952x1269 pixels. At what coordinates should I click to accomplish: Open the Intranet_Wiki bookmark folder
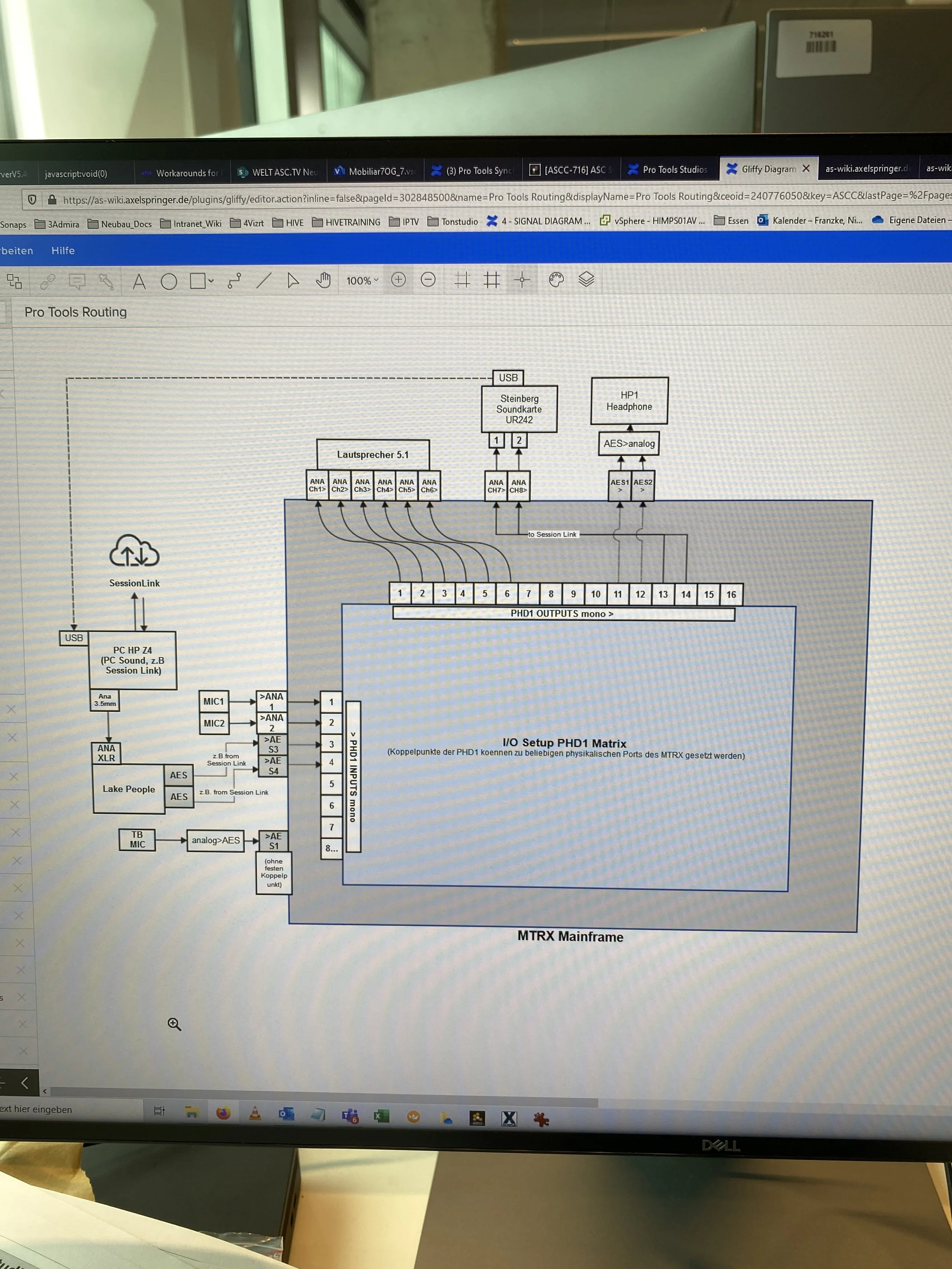pos(190,223)
